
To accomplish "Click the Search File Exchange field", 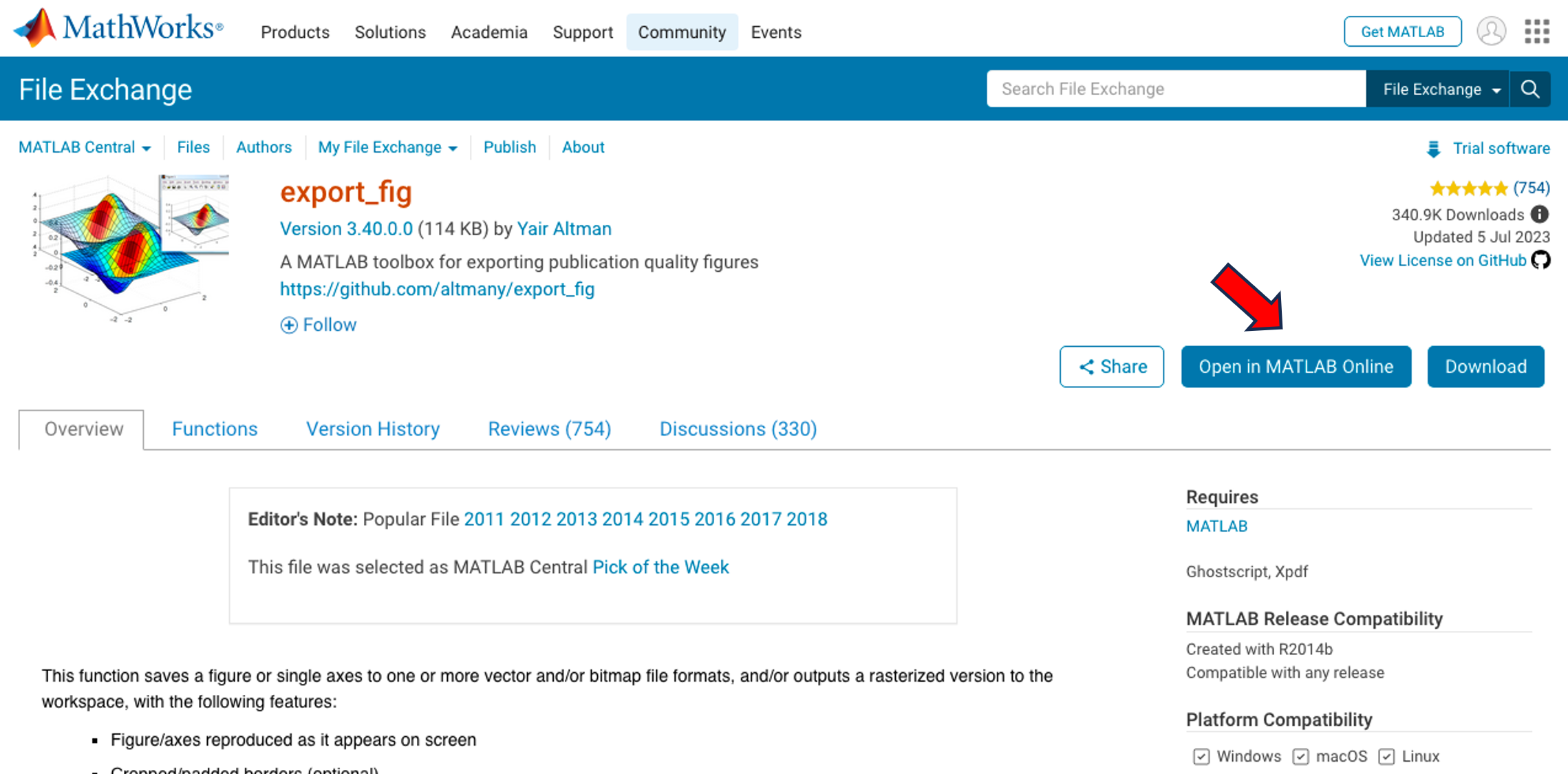I will point(1175,89).
